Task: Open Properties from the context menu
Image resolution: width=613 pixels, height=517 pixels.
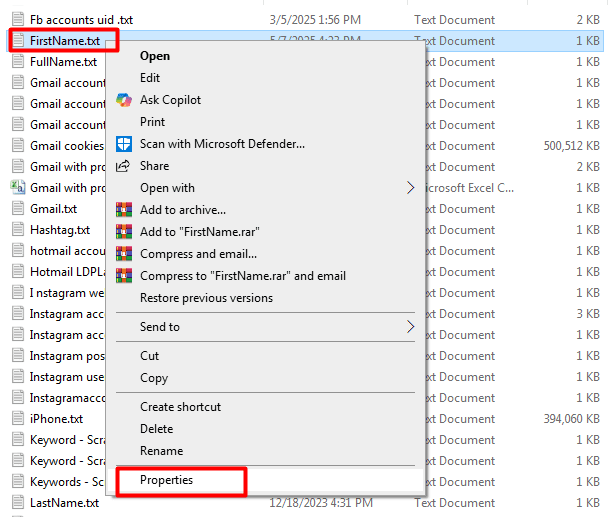Action: pyautogui.click(x=167, y=480)
